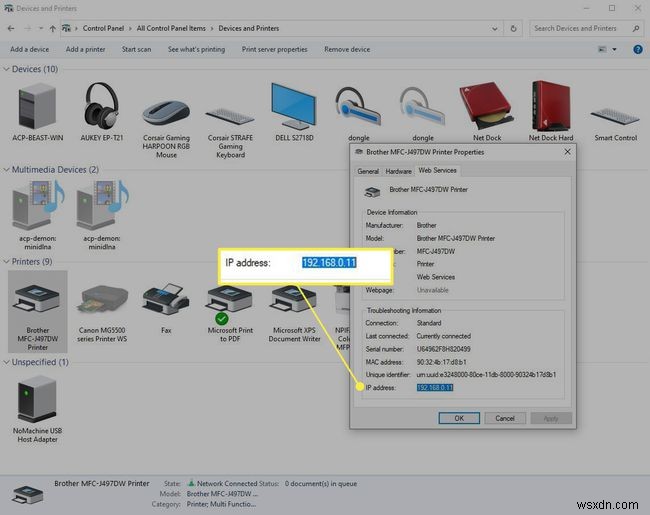Select the Net Dock device icon

(x=487, y=106)
